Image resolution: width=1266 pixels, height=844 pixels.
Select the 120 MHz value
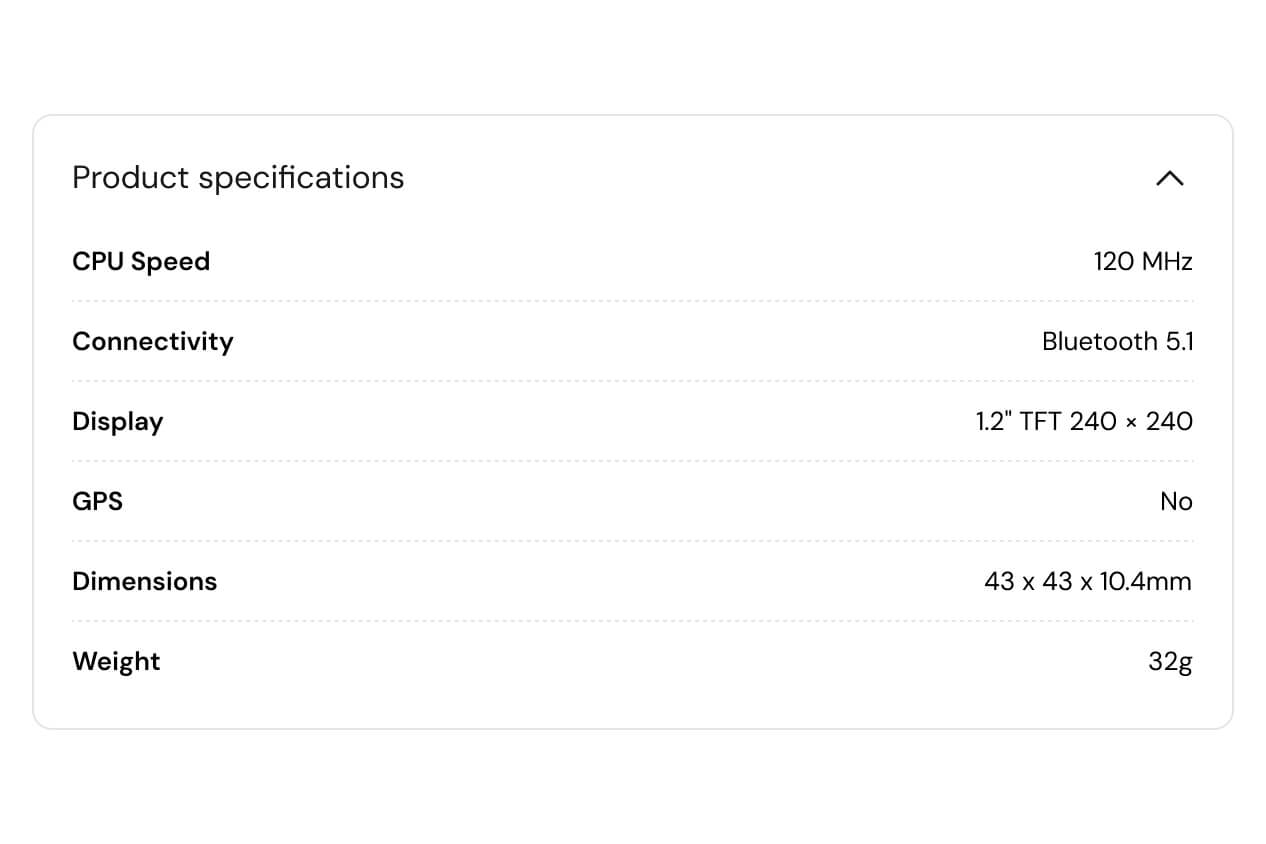[x=1143, y=262]
